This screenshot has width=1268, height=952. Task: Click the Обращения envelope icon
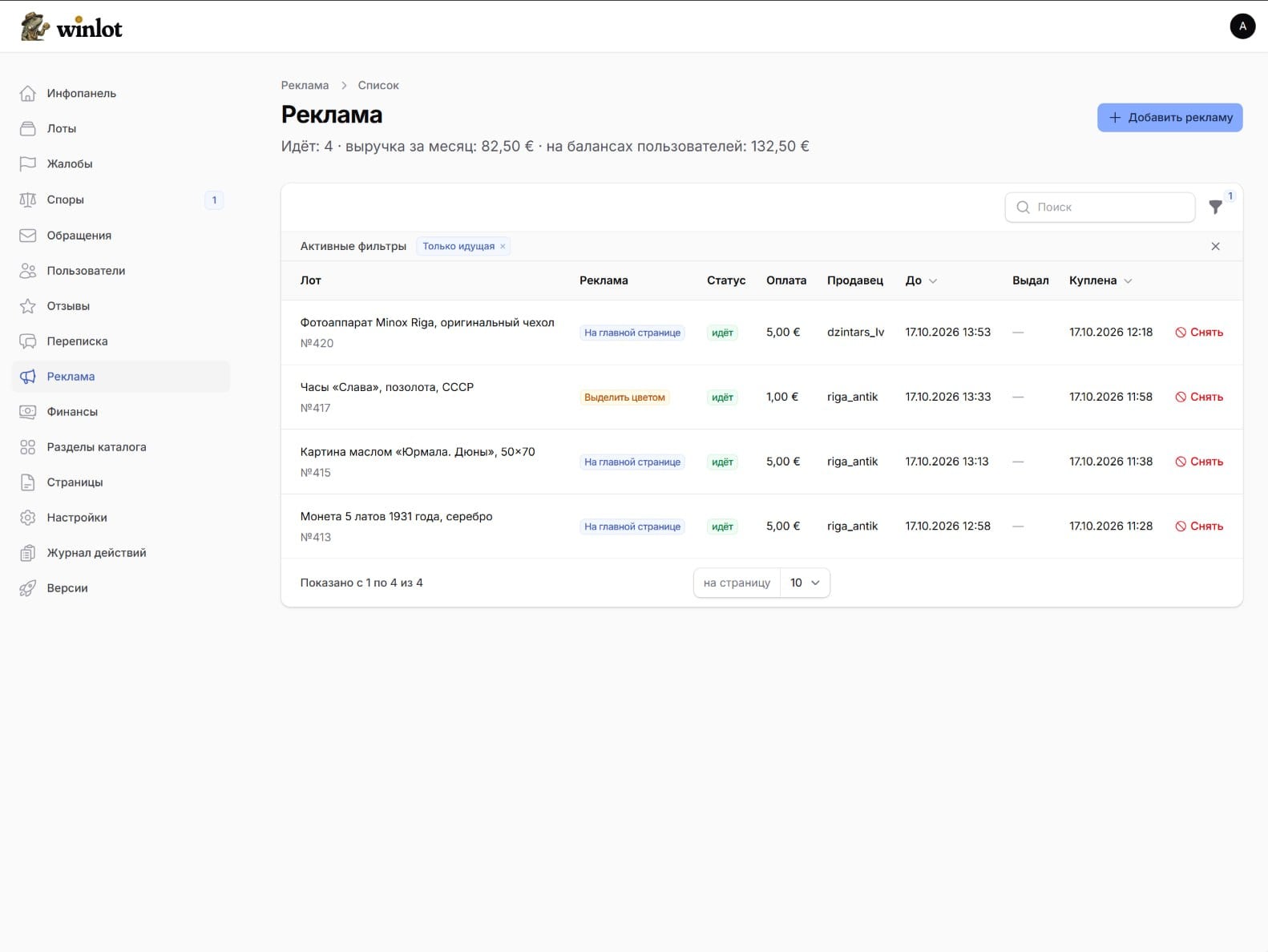(27, 235)
